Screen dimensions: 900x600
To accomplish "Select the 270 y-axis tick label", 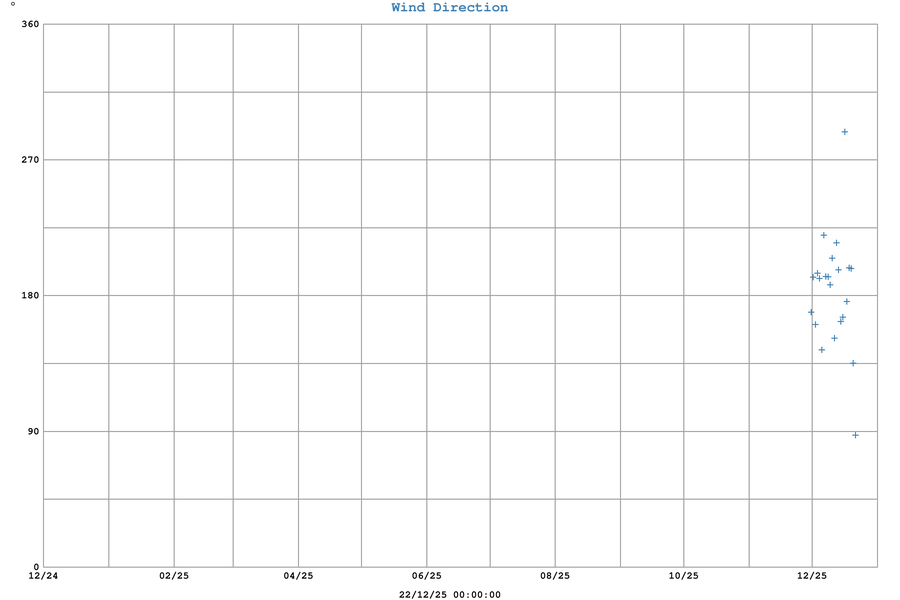I will click(x=30, y=160).
